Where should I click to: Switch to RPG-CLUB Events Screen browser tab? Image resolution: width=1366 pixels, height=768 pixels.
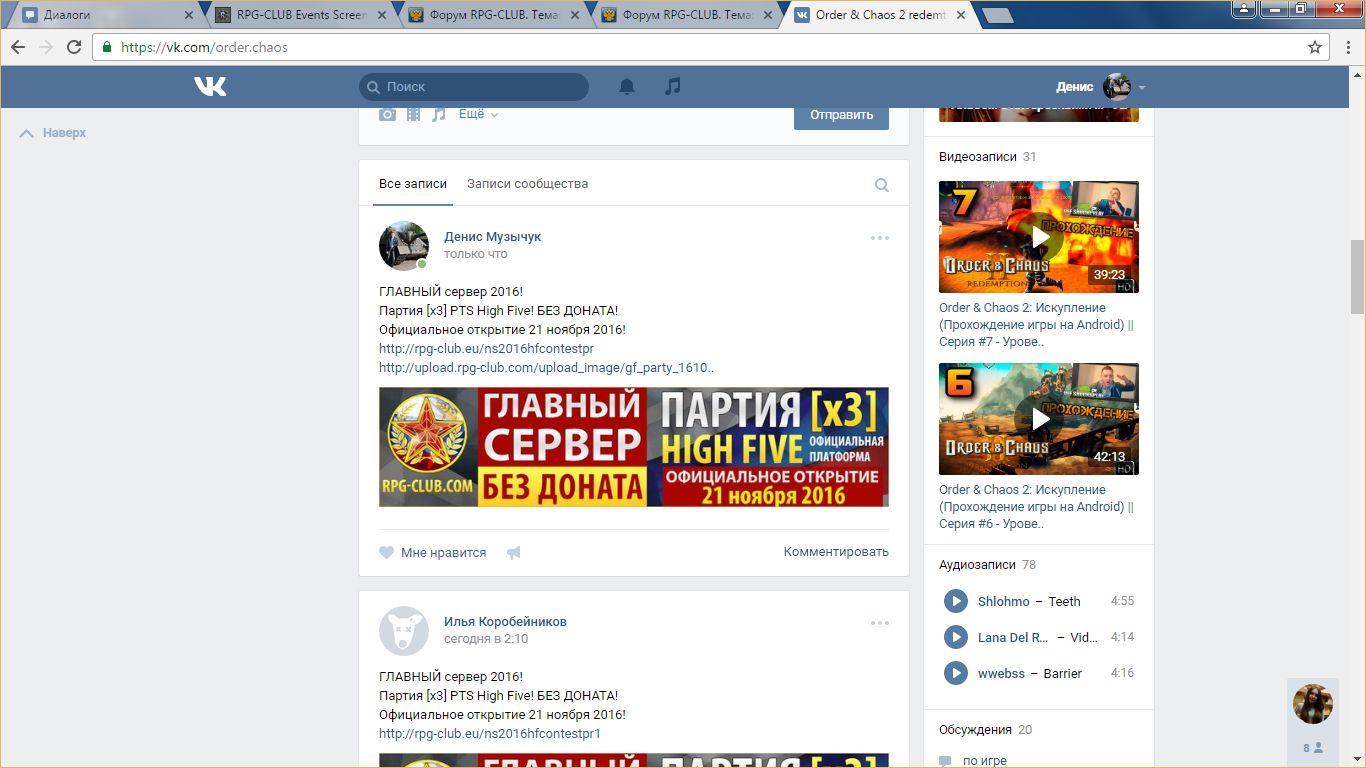(300, 15)
